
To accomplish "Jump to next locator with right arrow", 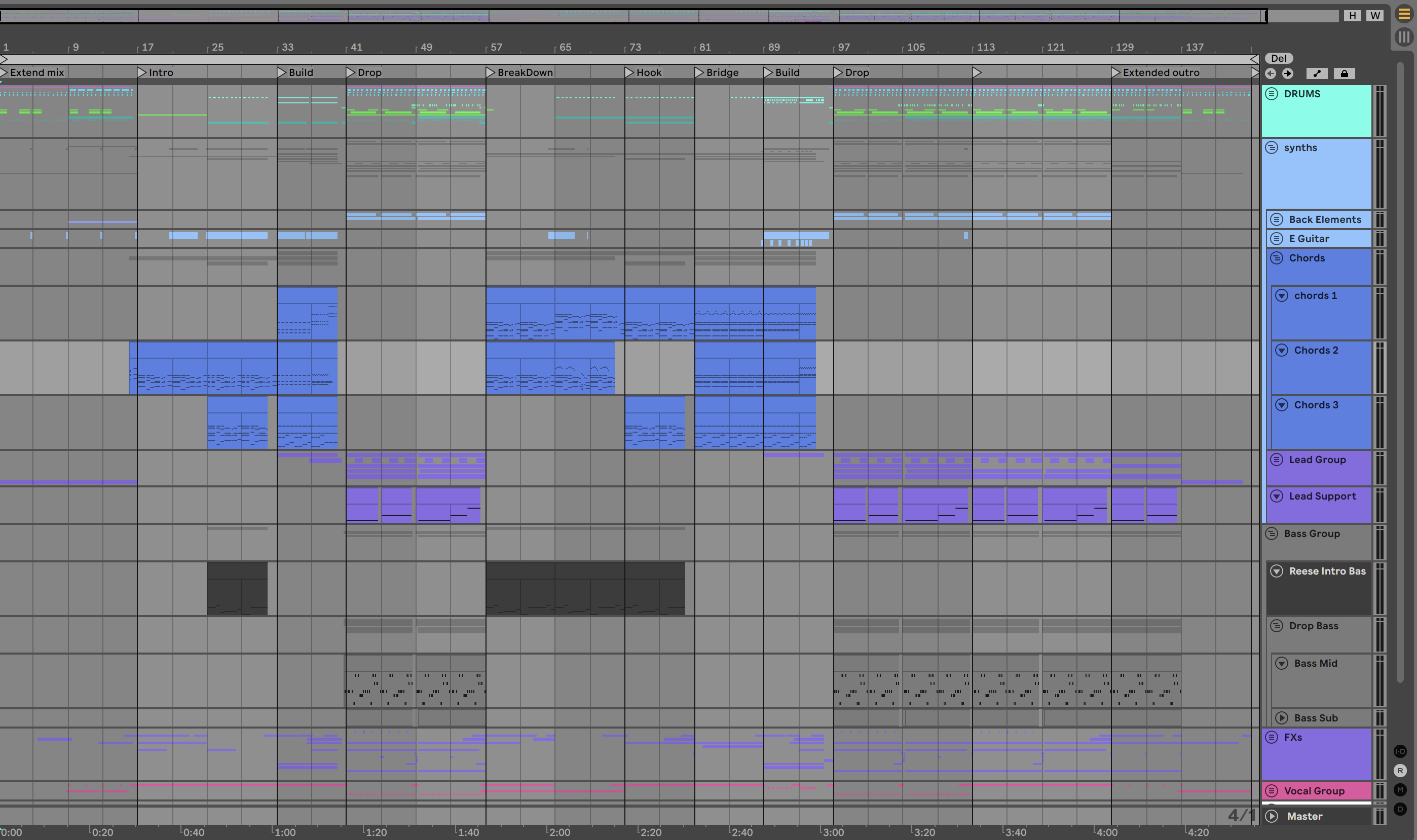I will [x=1288, y=73].
